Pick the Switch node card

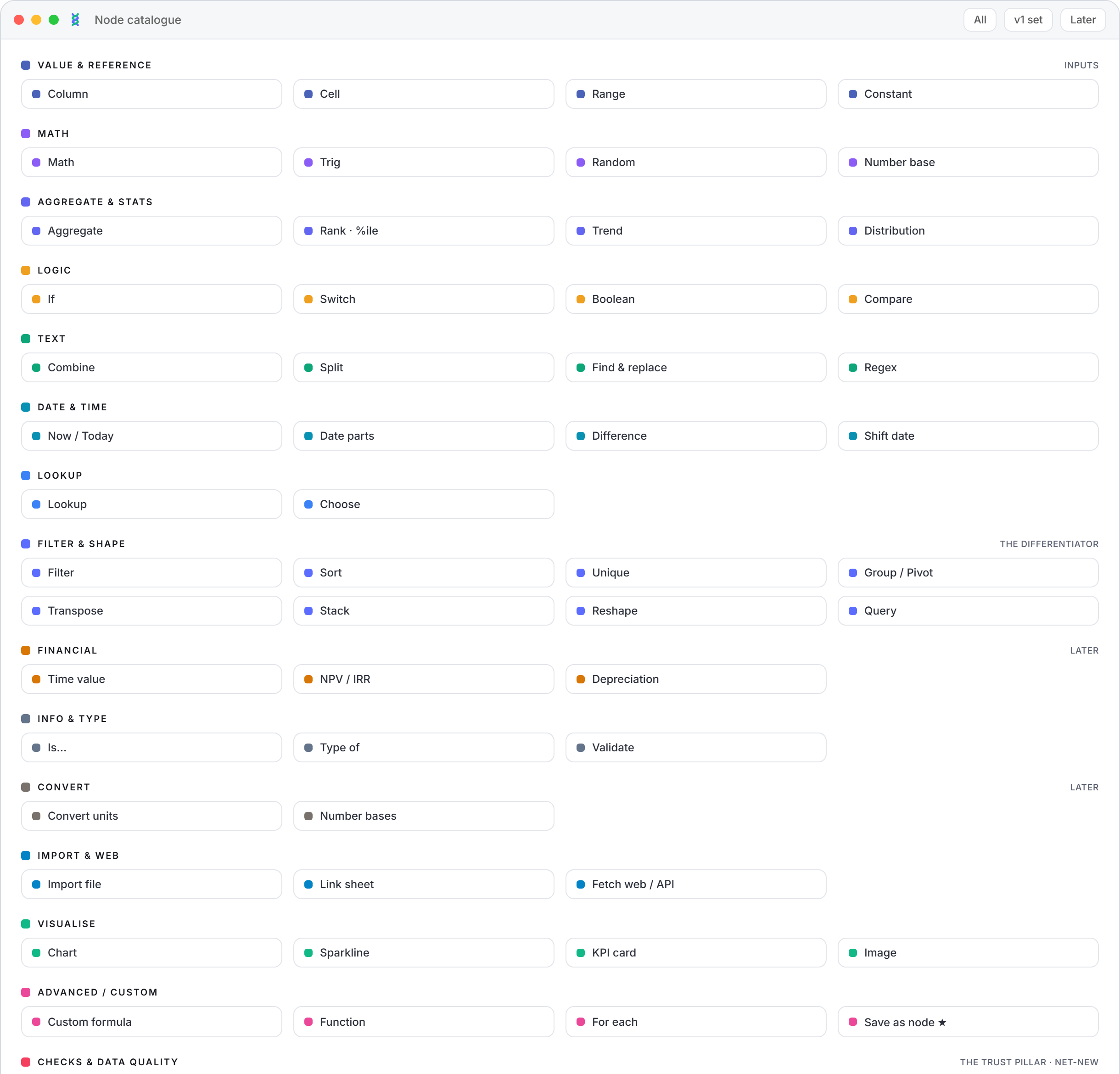coord(423,299)
